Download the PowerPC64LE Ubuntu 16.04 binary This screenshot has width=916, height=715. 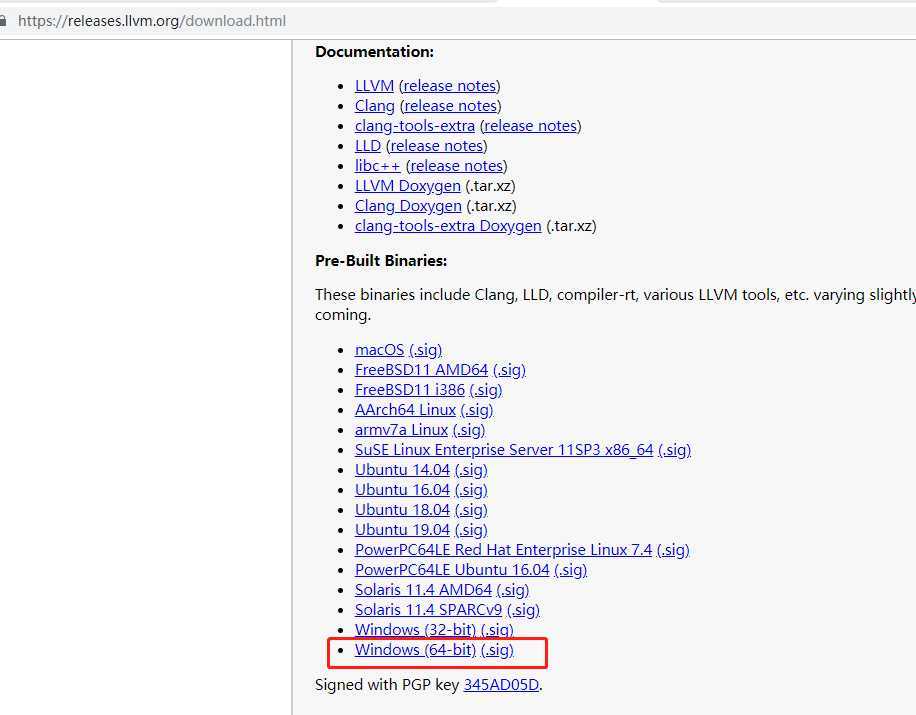(452, 570)
